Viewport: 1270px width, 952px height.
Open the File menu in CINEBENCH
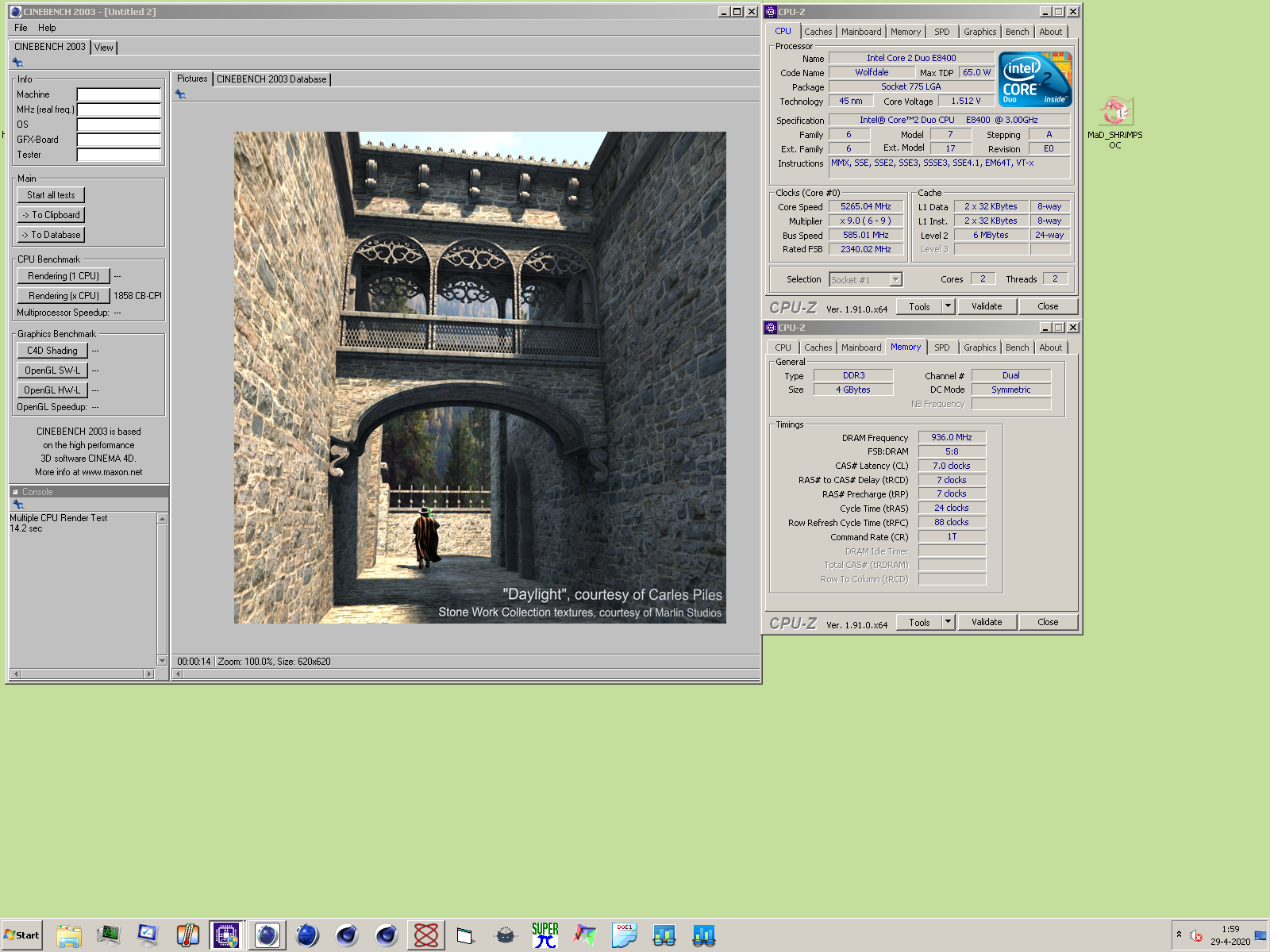click(x=21, y=28)
